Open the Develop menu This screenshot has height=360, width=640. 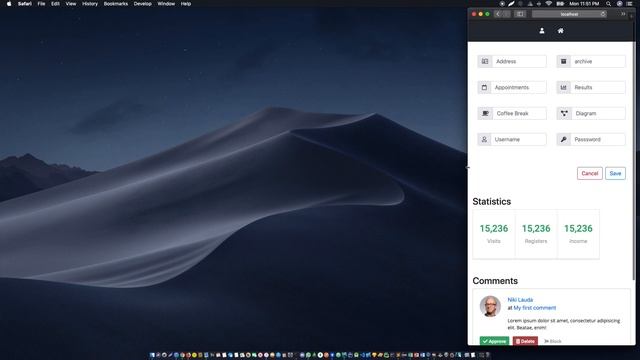(142, 4)
